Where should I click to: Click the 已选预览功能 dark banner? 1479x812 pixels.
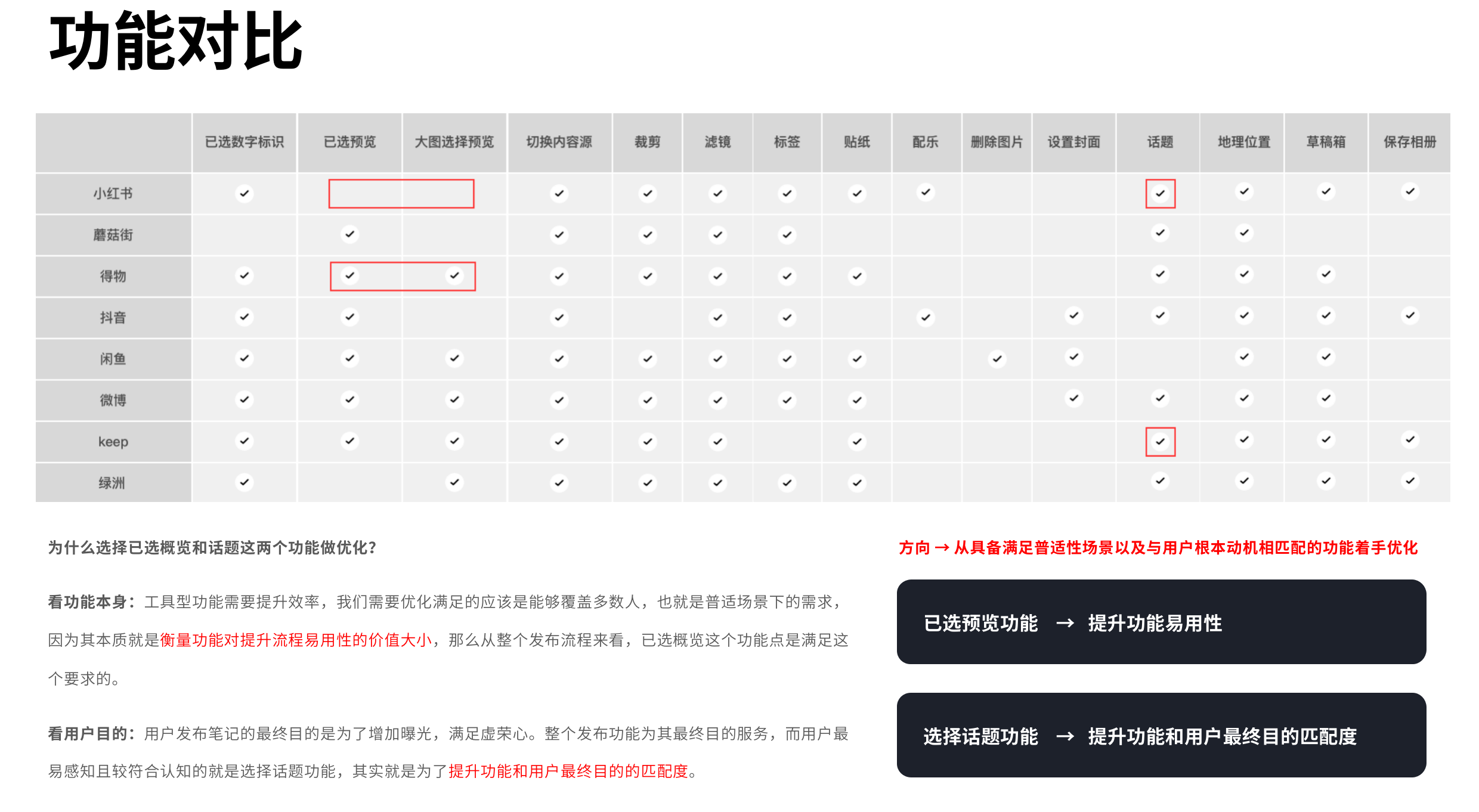(1161, 622)
